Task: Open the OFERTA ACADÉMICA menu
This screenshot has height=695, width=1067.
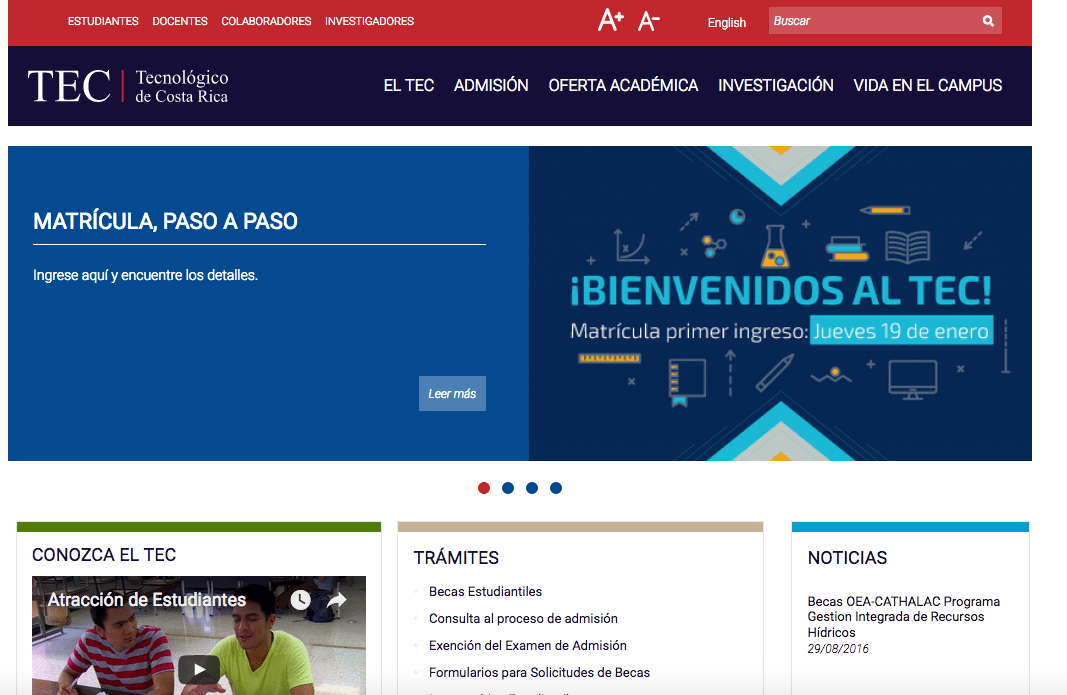Action: [x=622, y=85]
